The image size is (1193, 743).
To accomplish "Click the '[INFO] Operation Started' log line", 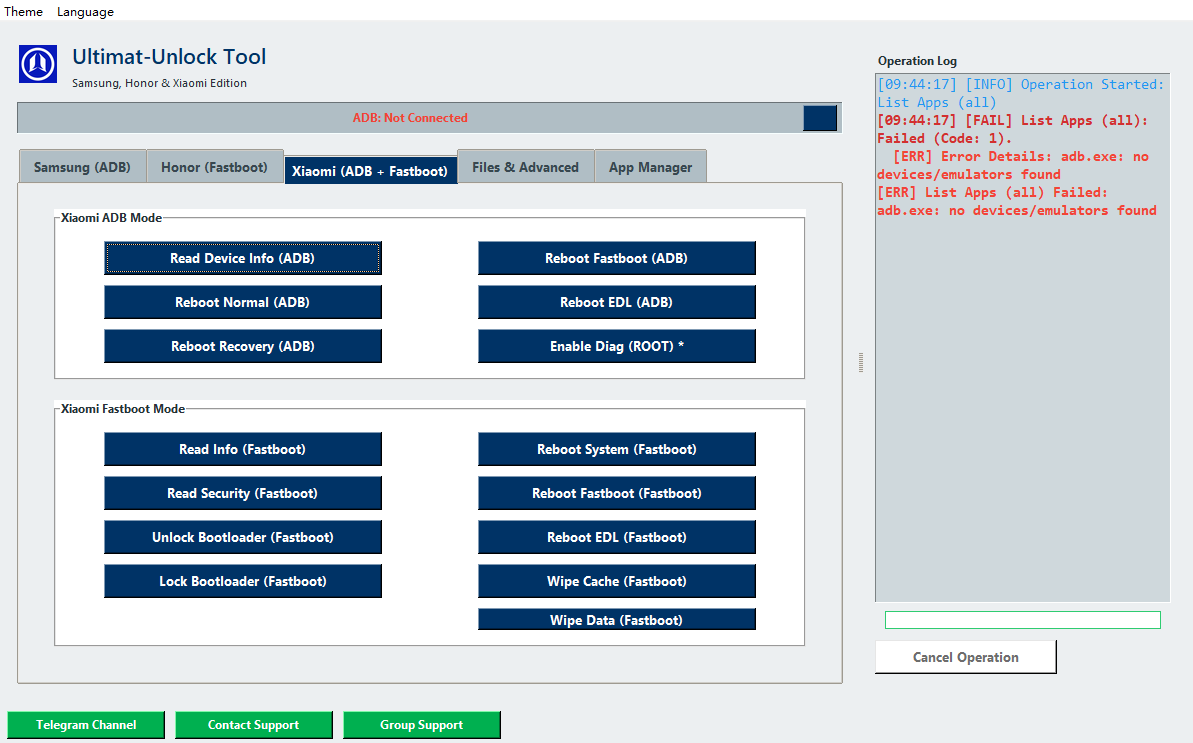I will point(1020,94).
